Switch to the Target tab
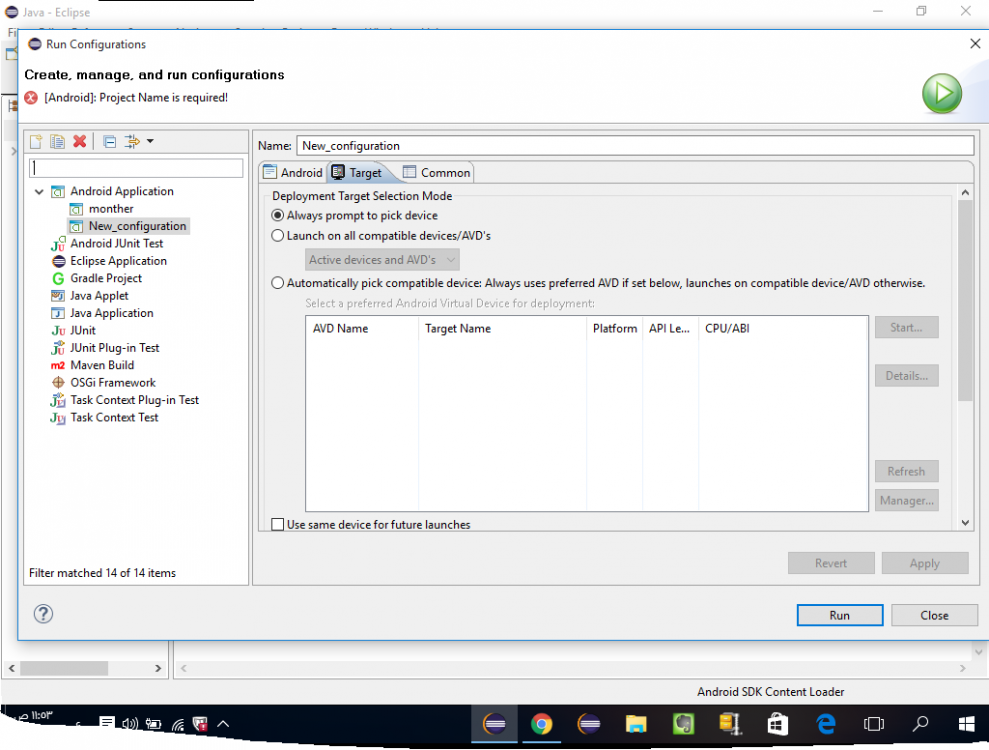Viewport: 989px width, 750px height. [x=359, y=172]
